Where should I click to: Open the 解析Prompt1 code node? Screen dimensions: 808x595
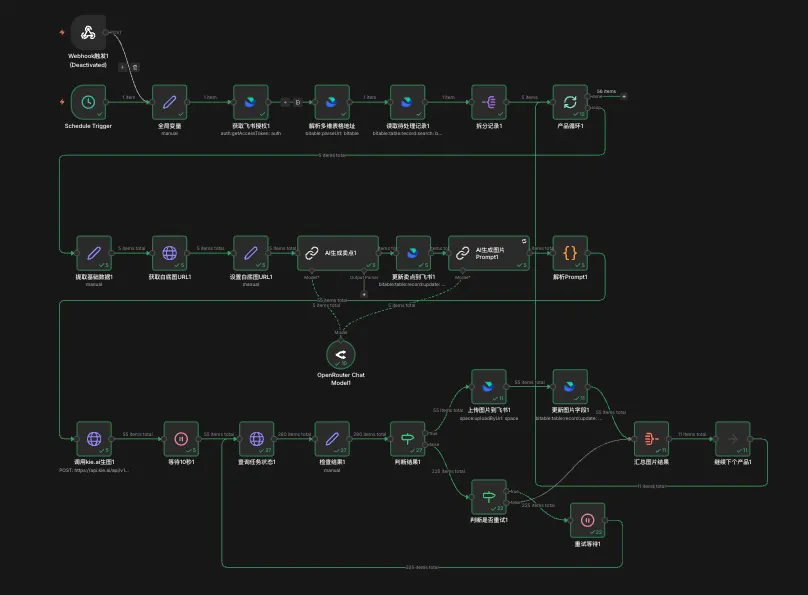coord(570,254)
